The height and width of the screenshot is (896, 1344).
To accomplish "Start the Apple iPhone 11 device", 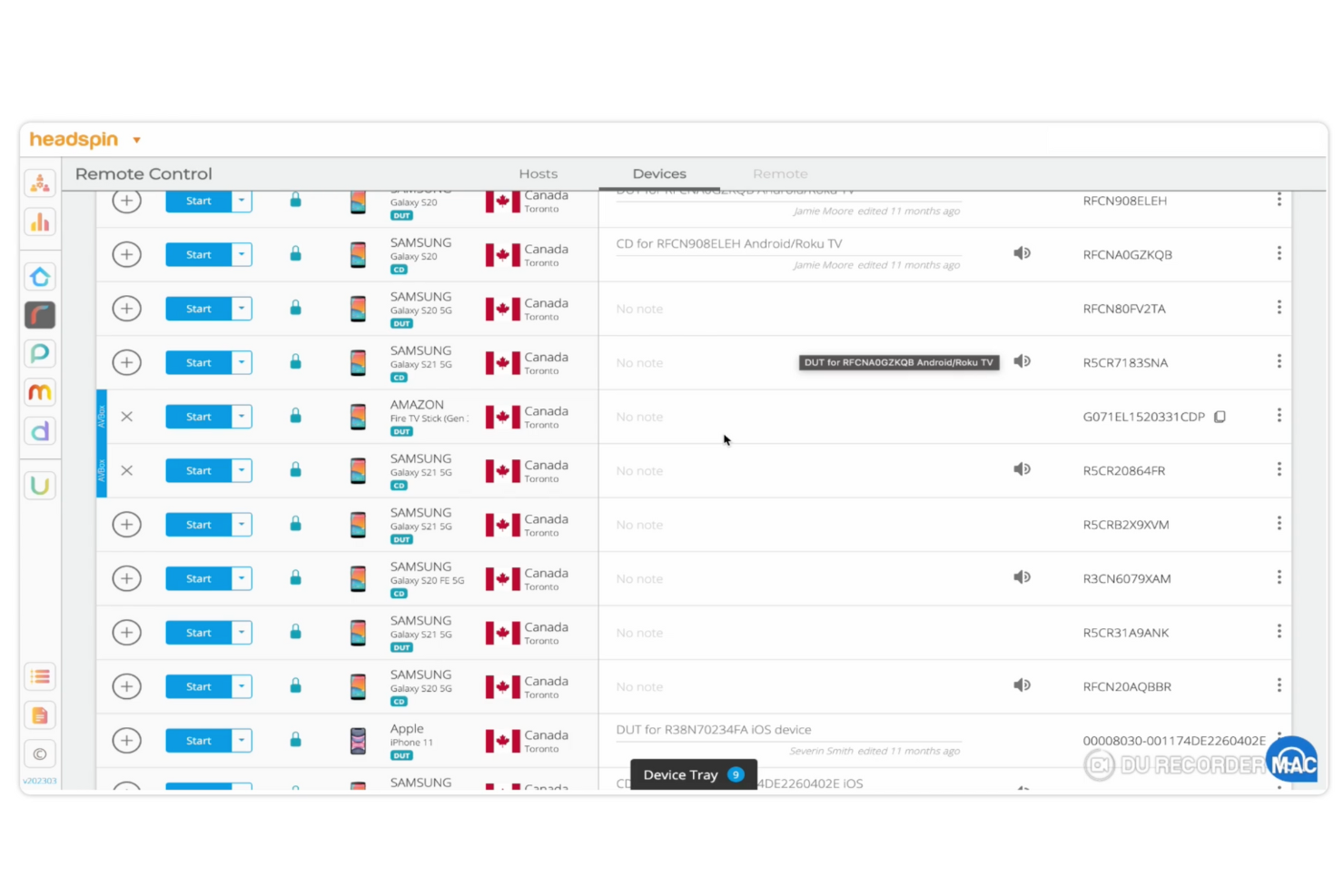I will (197, 740).
